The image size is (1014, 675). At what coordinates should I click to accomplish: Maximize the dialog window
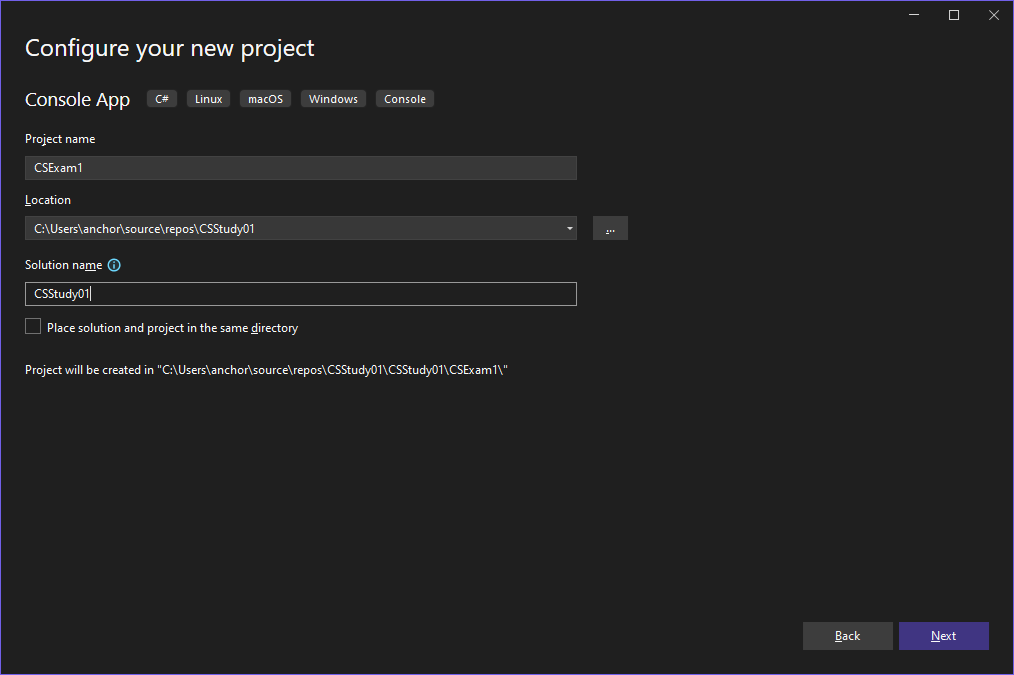point(954,15)
